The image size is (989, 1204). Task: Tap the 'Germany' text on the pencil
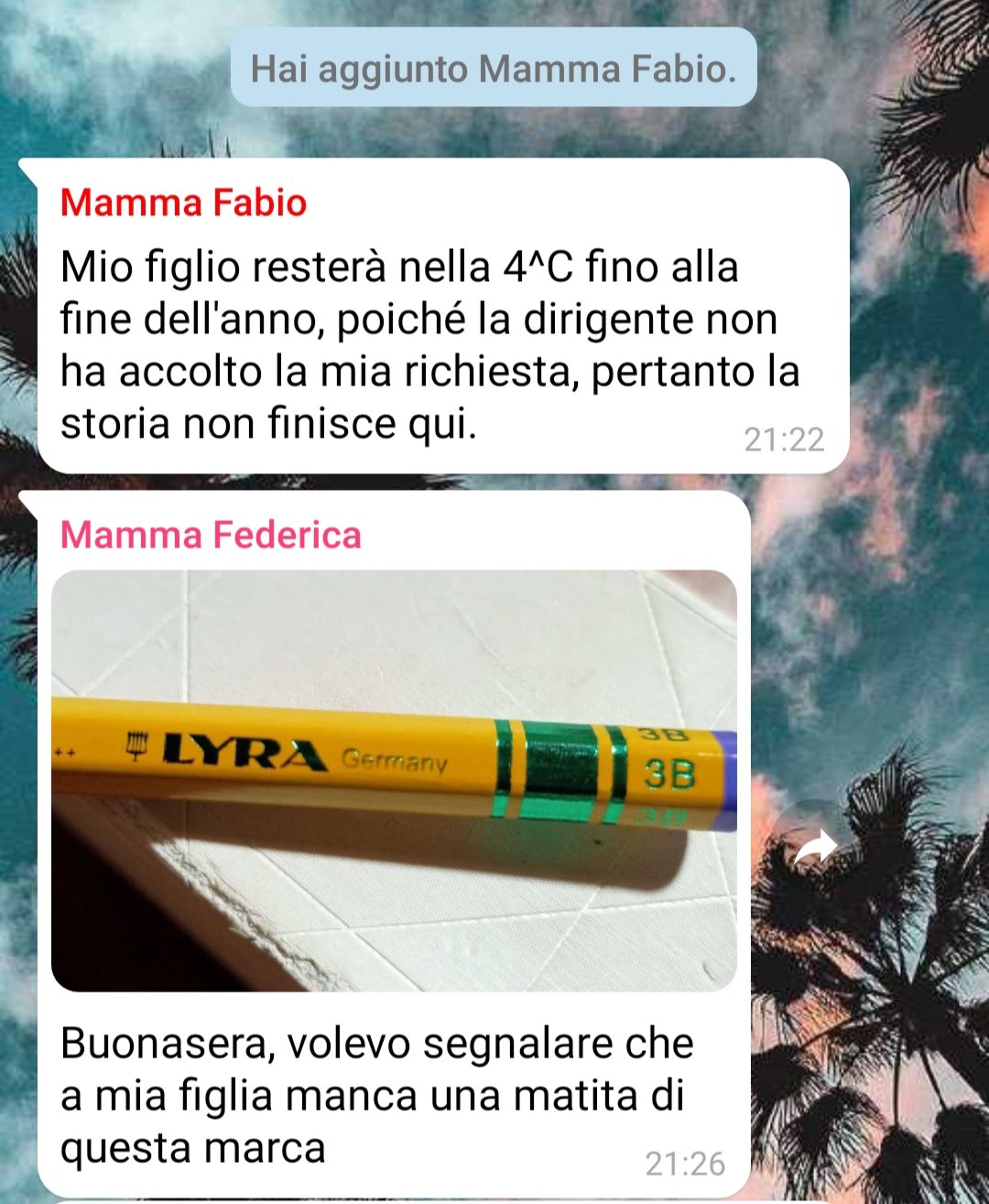395,760
